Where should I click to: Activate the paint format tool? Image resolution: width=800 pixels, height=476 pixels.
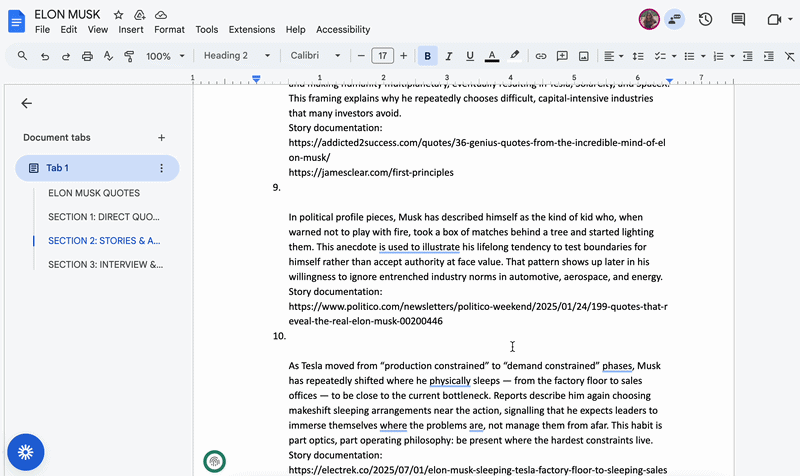point(129,56)
